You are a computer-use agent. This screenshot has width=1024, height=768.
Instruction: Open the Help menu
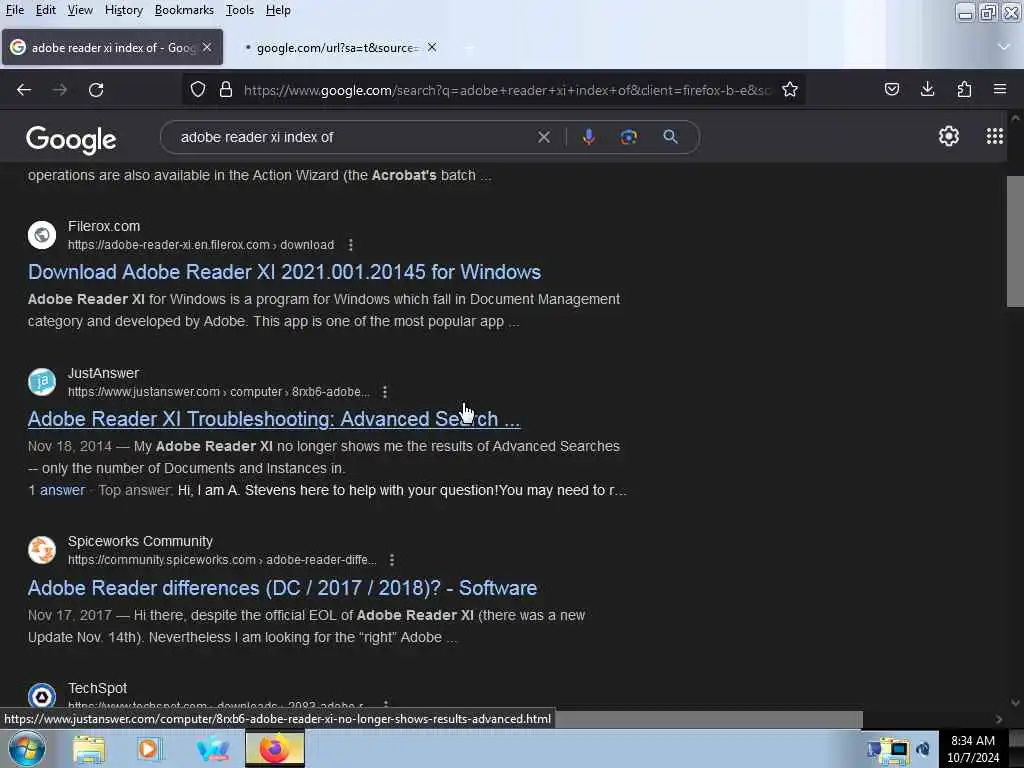pyautogui.click(x=278, y=10)
